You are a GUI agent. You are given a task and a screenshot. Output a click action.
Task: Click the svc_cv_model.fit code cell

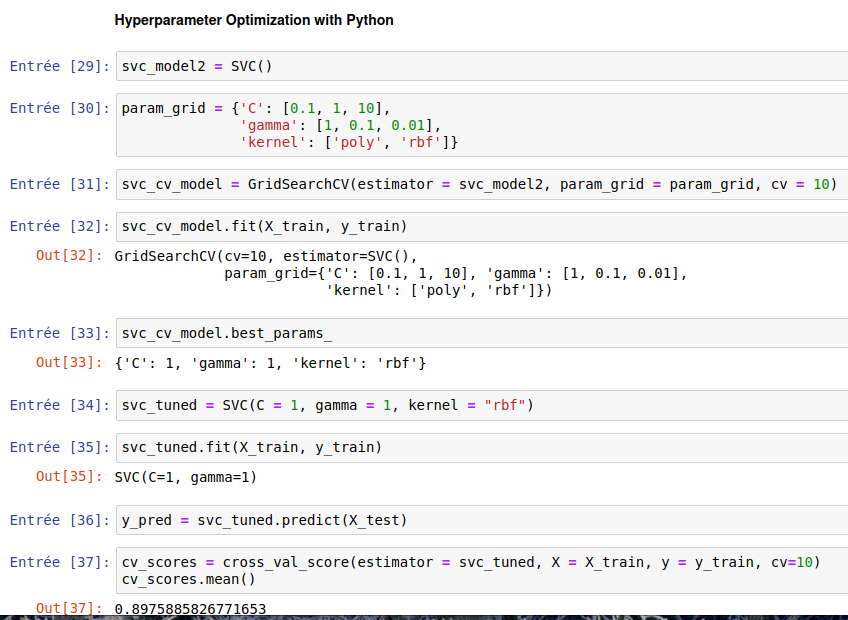[x=480, y=226]
